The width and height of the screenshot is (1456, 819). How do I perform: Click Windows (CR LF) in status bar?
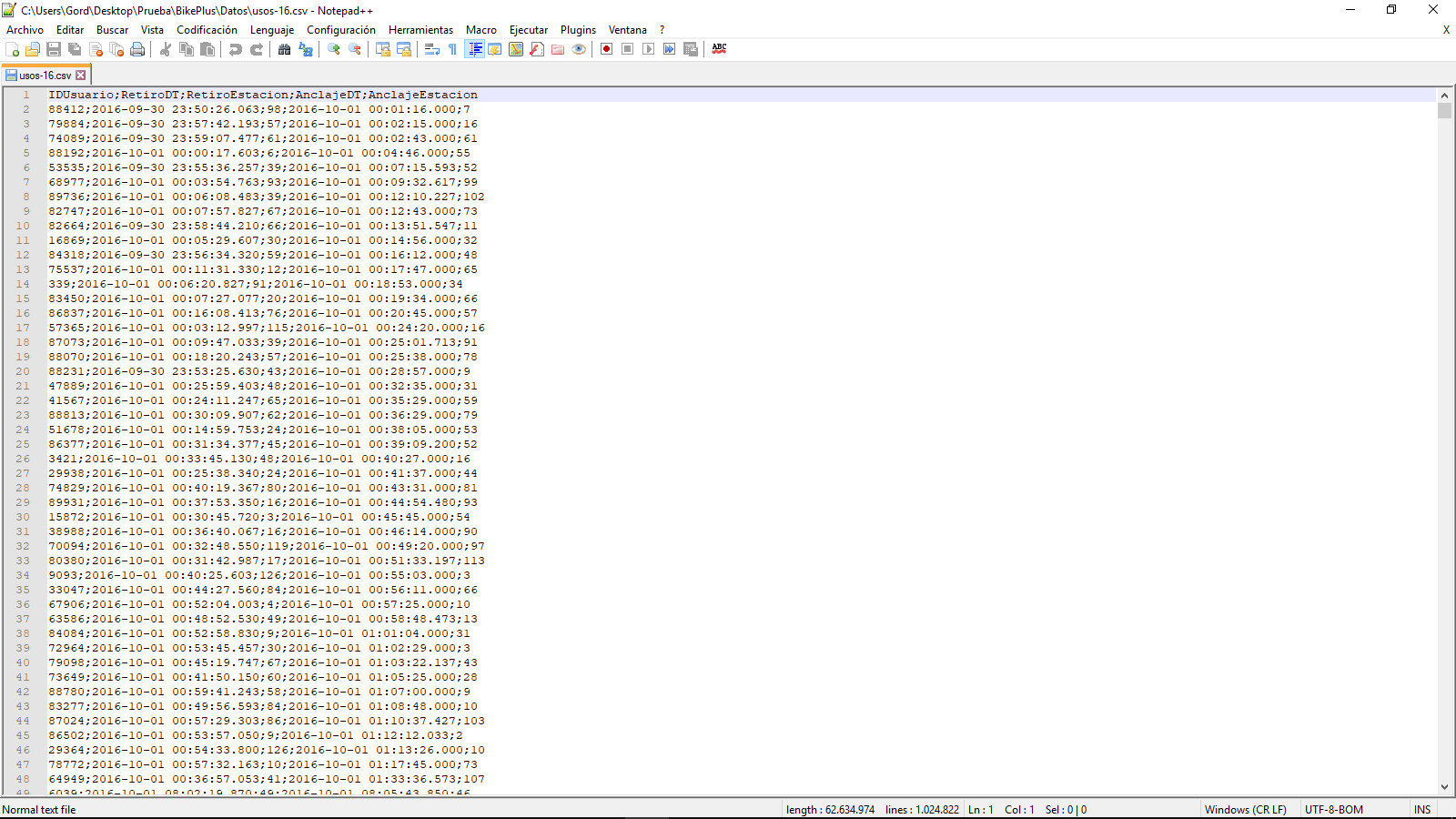pos(1246,810)
